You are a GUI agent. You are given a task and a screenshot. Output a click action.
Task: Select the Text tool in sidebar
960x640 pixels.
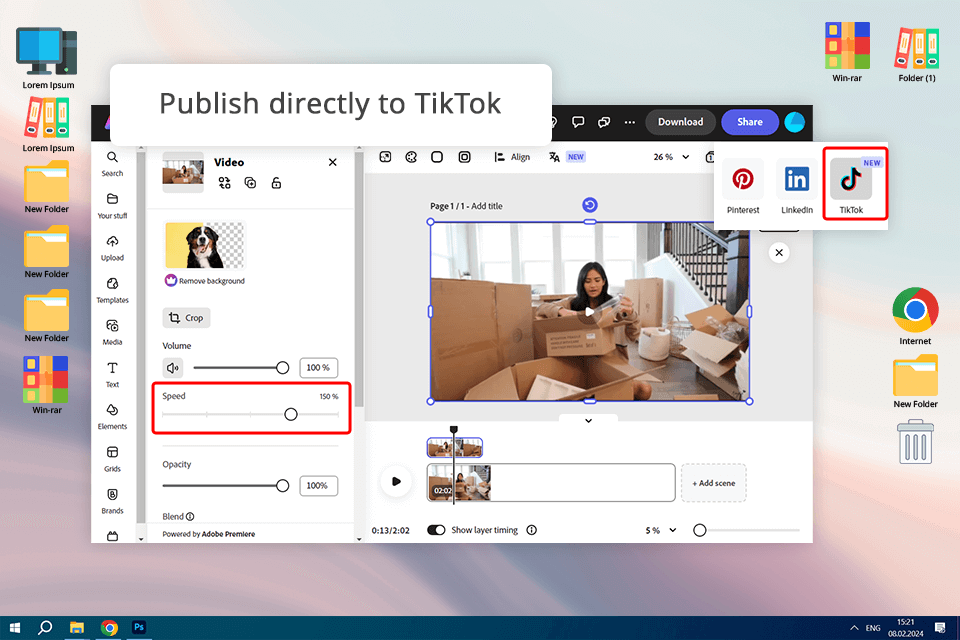112,375
